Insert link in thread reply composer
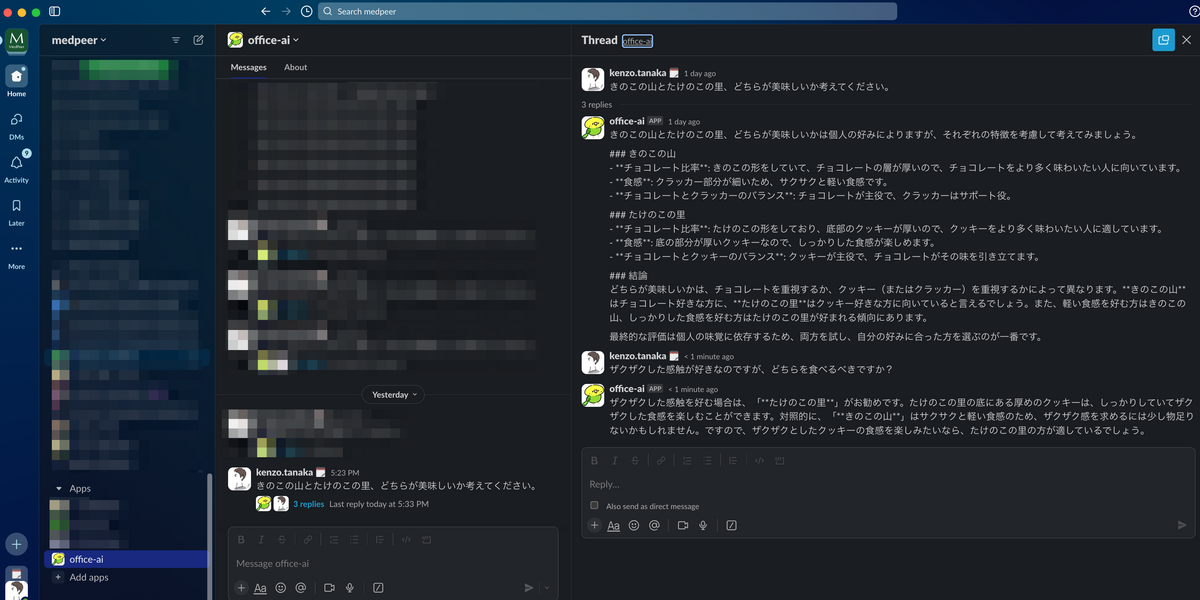The image size is (1200, 600). [661, 461]
